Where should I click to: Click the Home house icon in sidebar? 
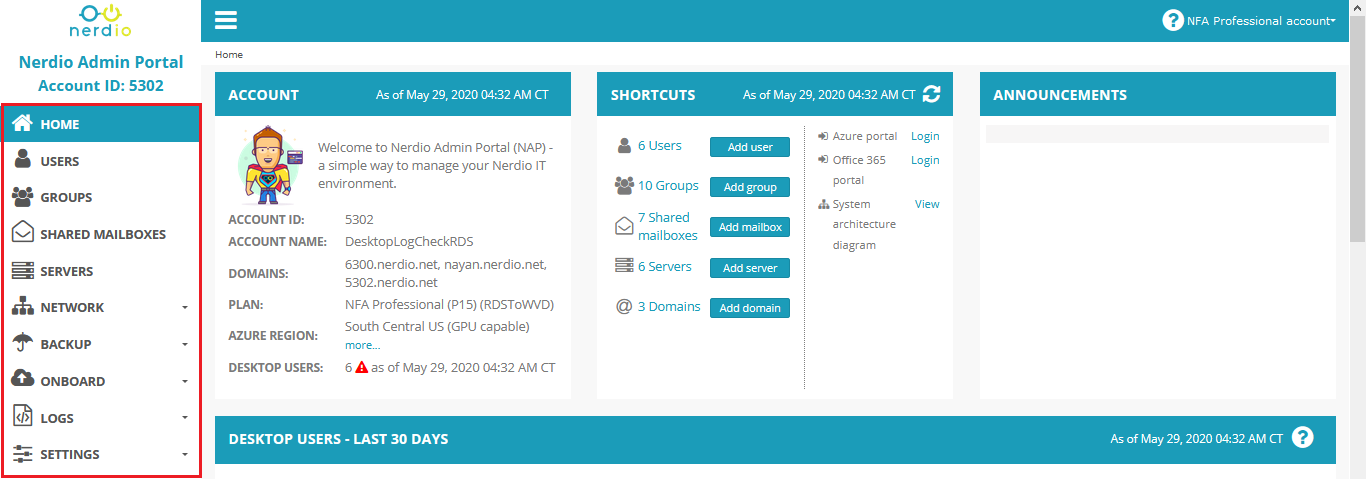coord(23,124)
